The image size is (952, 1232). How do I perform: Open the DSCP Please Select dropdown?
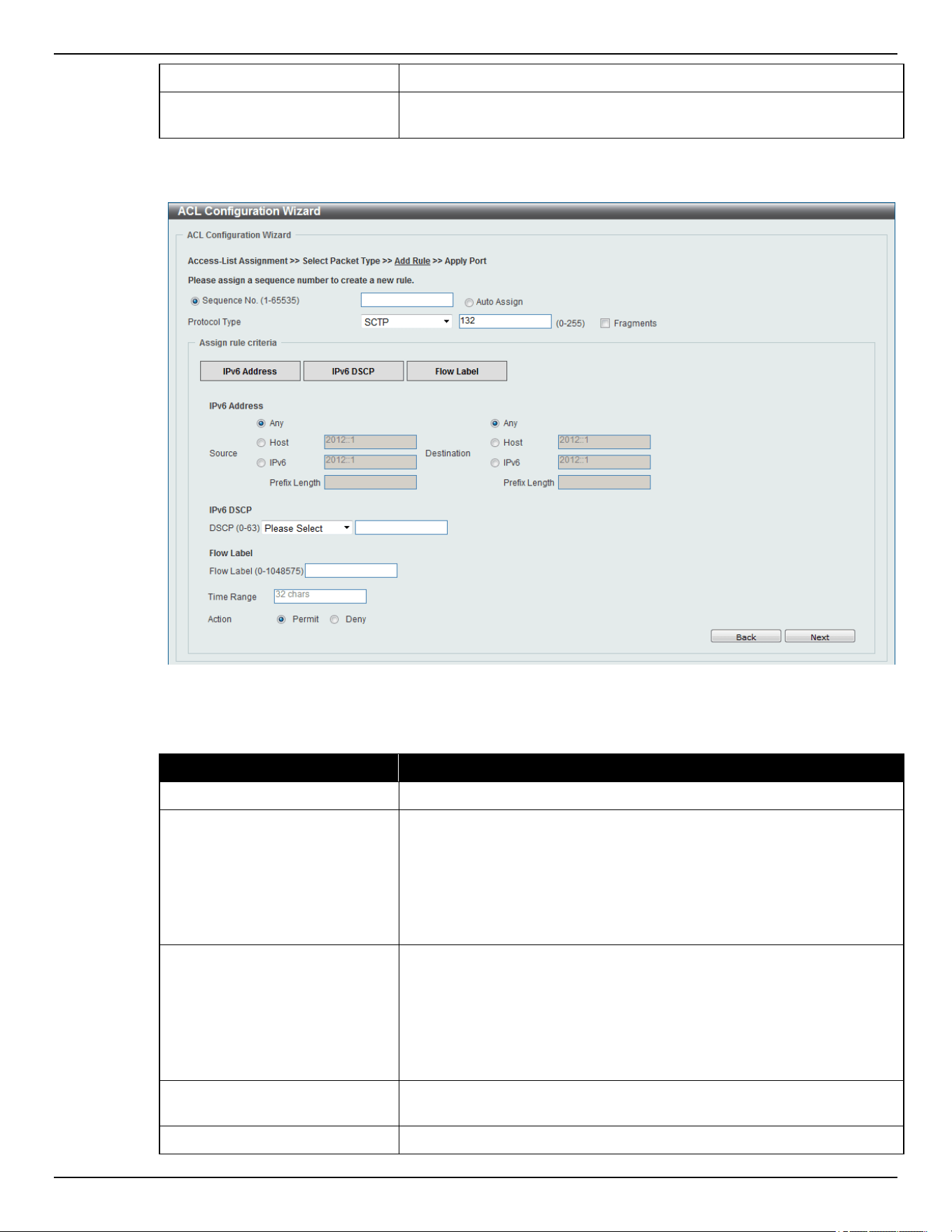coord(307,528)
